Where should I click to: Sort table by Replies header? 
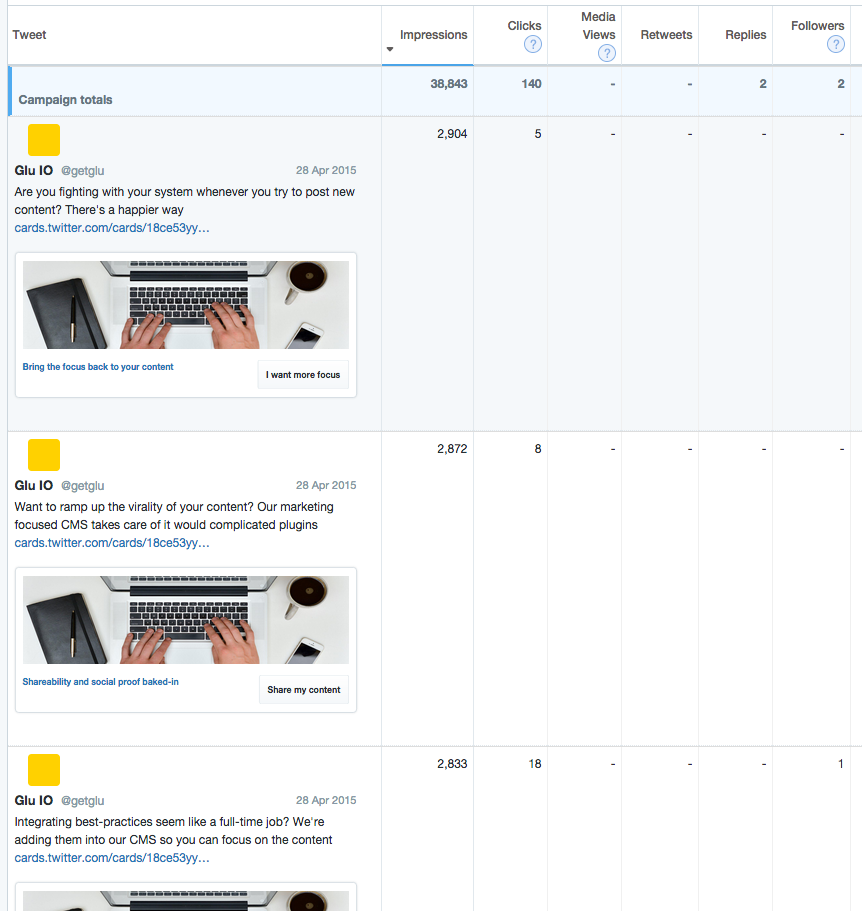coord(745,35)
